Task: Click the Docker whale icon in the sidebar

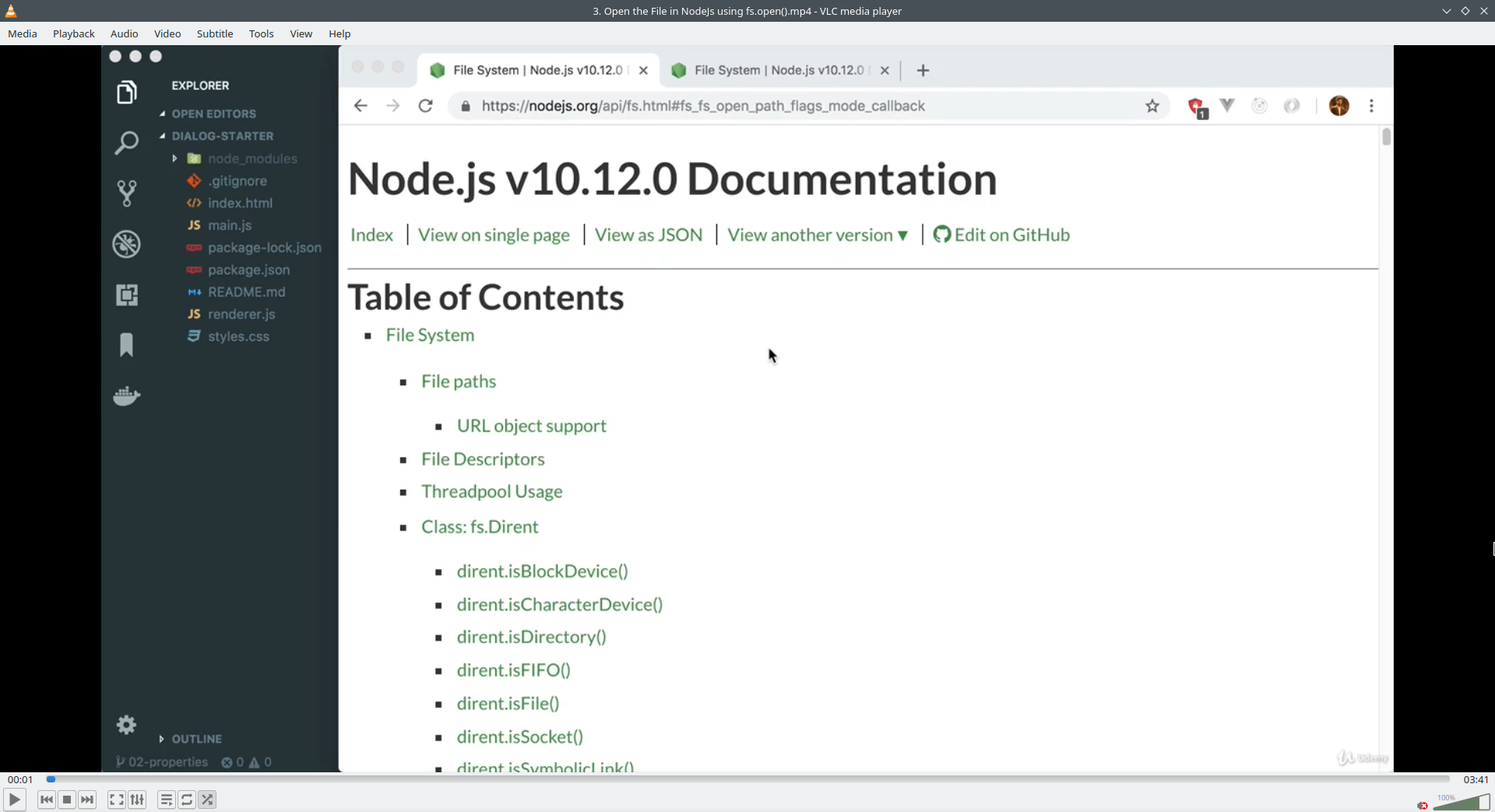Action: [126, 395]
